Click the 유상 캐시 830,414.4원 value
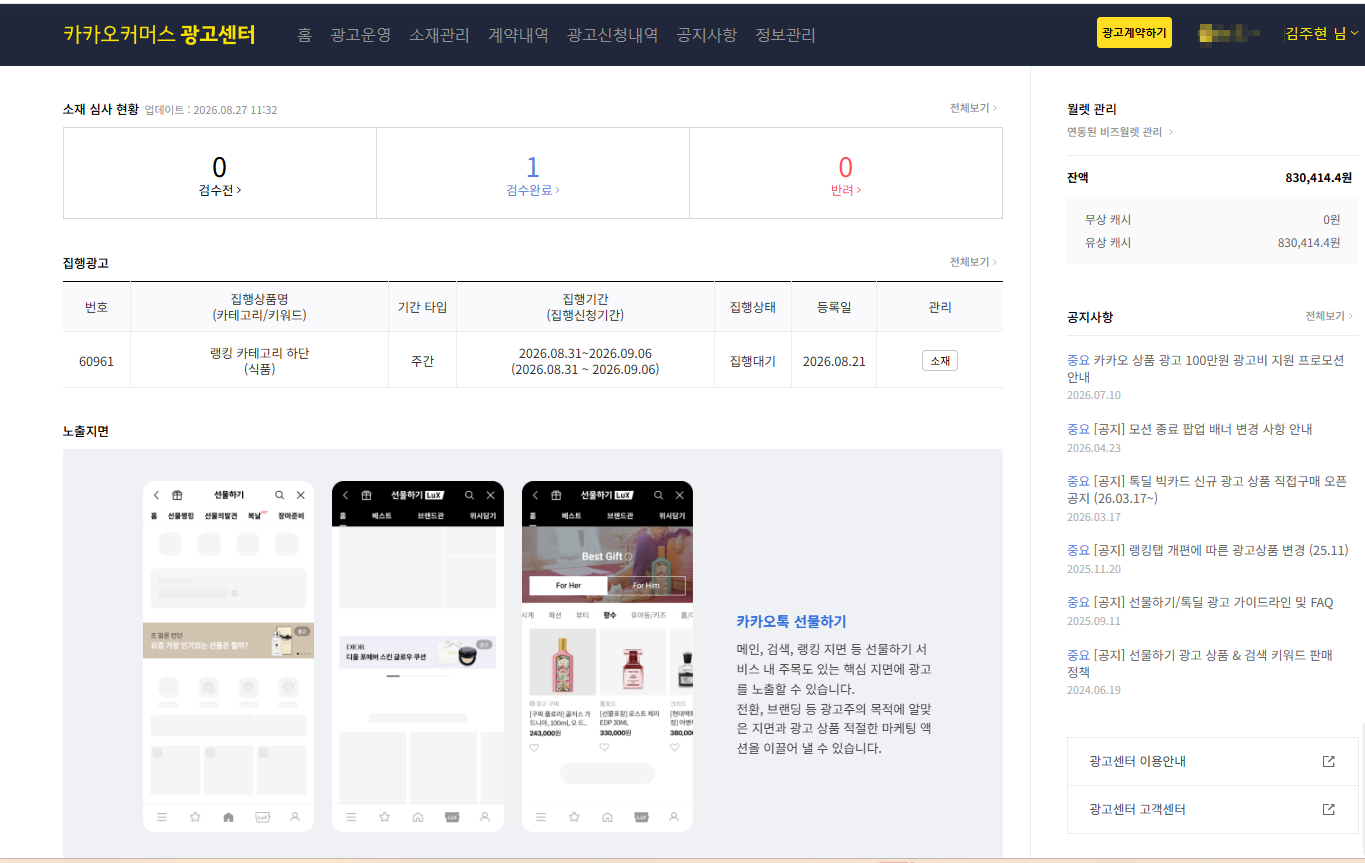Image resolution: width=1365 pixels, height=863 pixels. tap(1309, 243)
